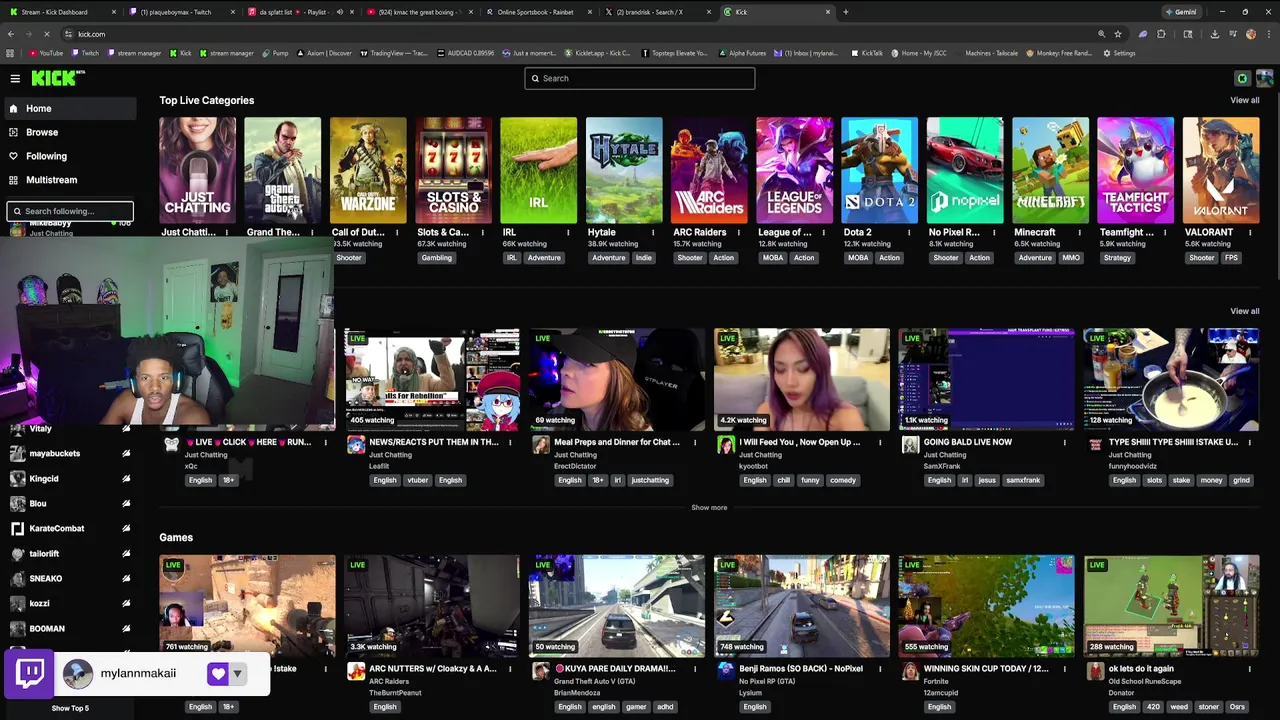Open options menu for ARC Raiders category
1280x720 pixels.
coord(739,232)
